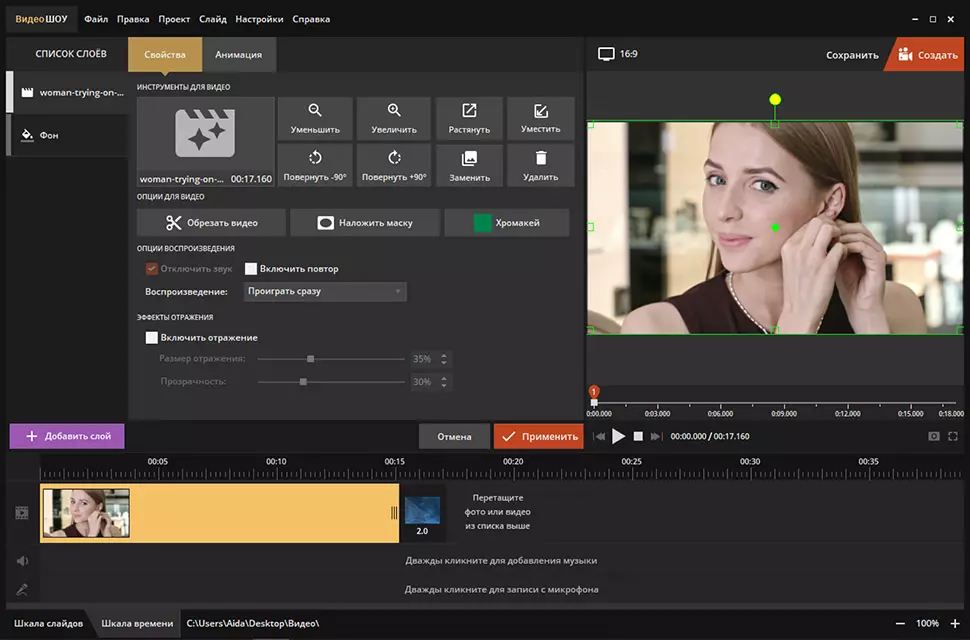The height and width of the screenshot is (640, 970).
Task: Click the Уменьшить zoom-out tool
Action: click(x=315, y=118)
